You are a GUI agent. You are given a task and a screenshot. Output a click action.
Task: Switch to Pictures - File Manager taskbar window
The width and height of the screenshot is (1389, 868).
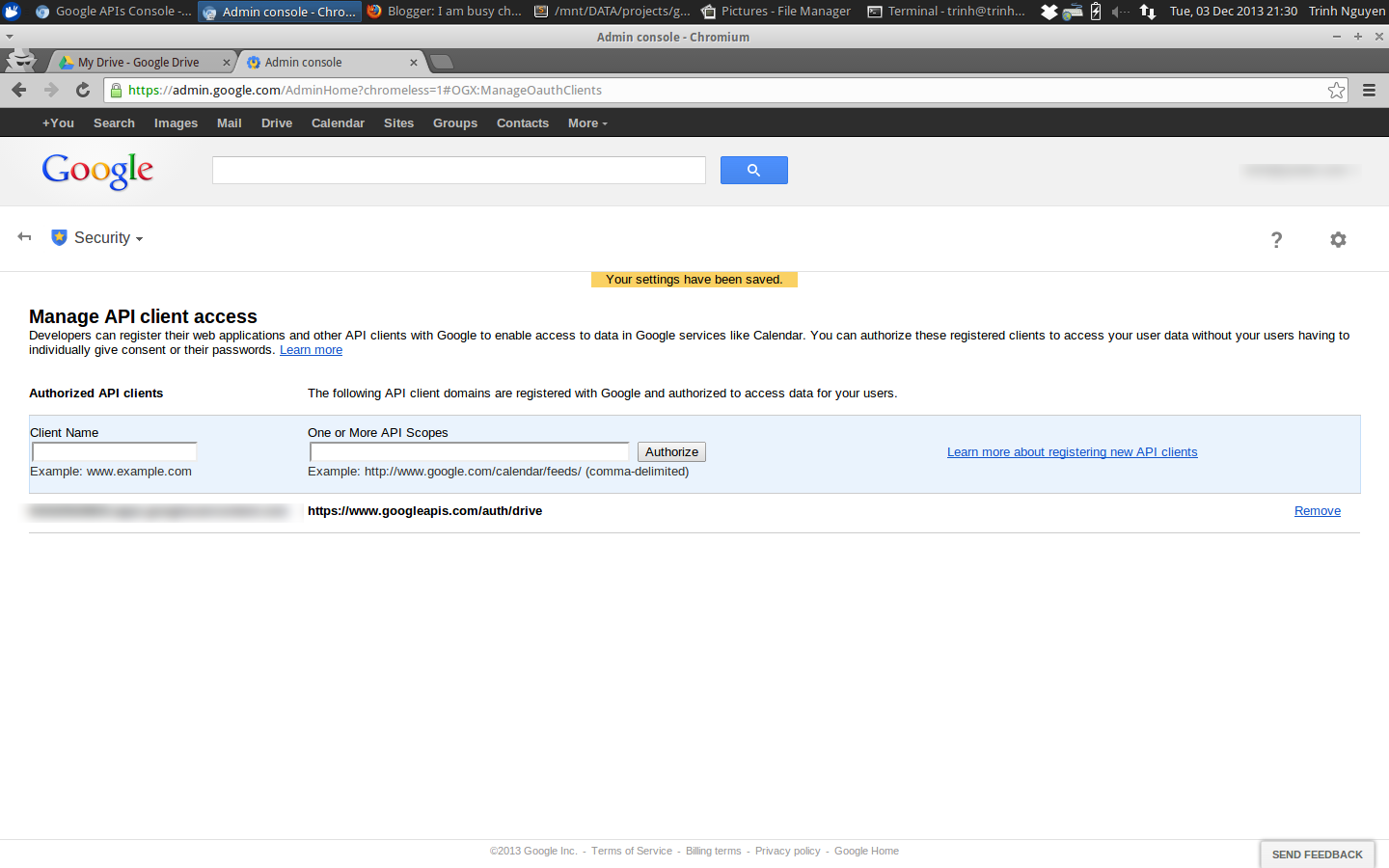click(x=776, y=12)
